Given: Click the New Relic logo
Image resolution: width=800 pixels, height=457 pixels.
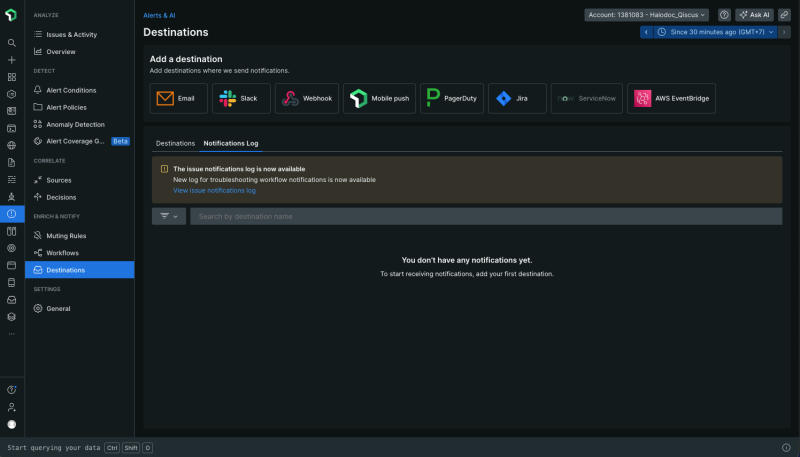Looking at the screenshot, I should 11,15.
